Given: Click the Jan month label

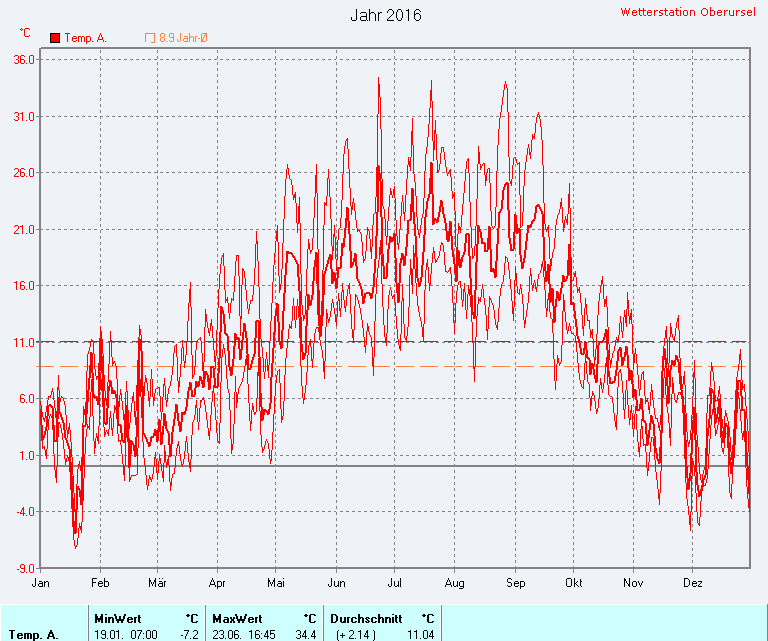Looking at the screenshot, I should click(x=40, y=583).
